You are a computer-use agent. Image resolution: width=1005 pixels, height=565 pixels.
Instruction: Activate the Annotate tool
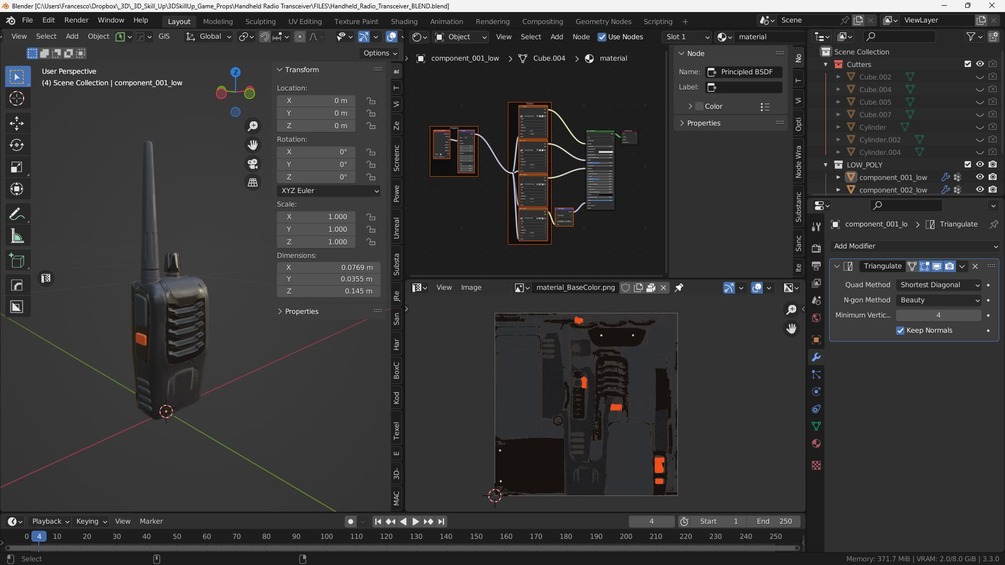(x=17, y=215)
